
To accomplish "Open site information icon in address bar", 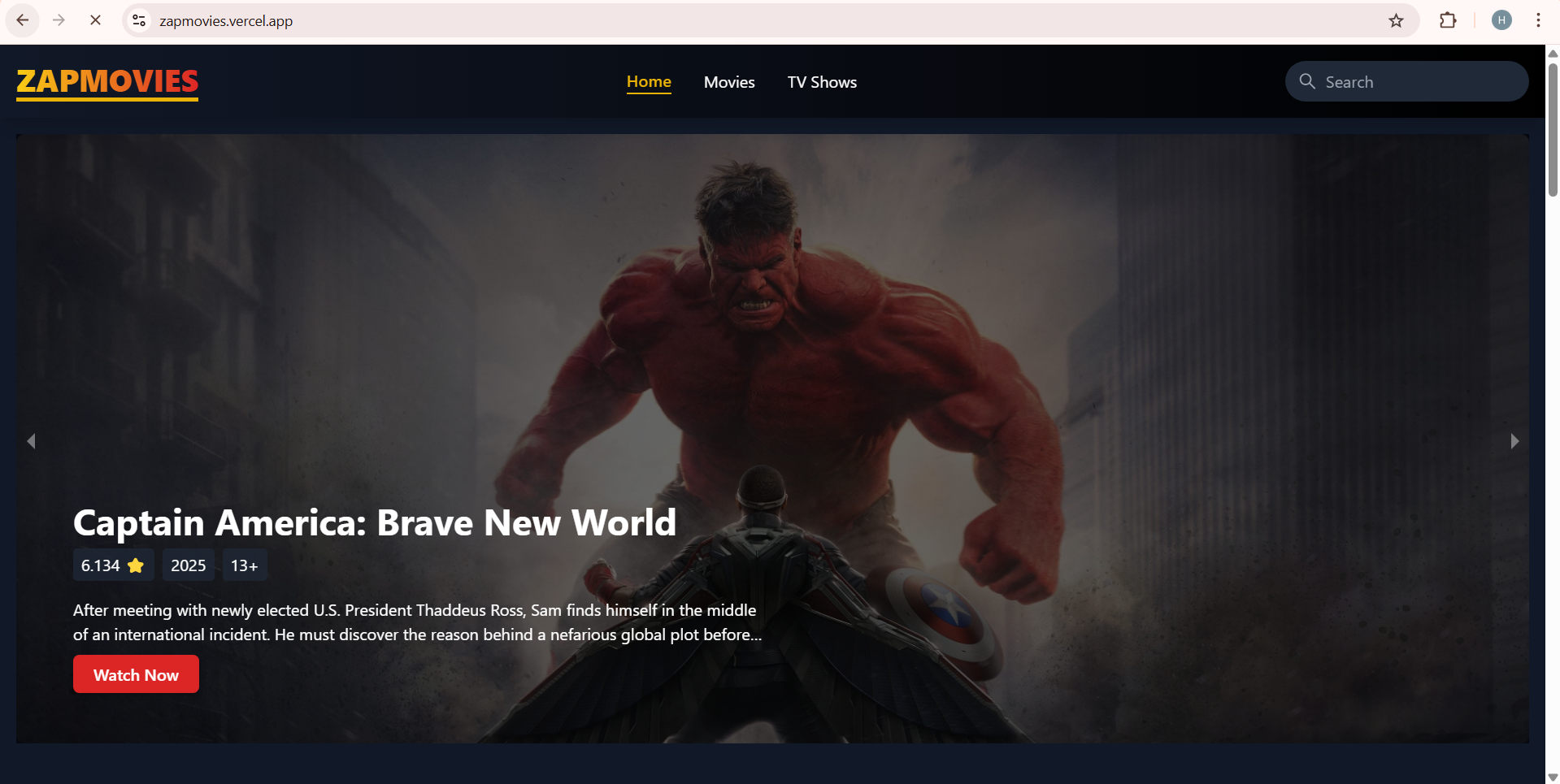I will pyautogui.click(x=139, y=20).
